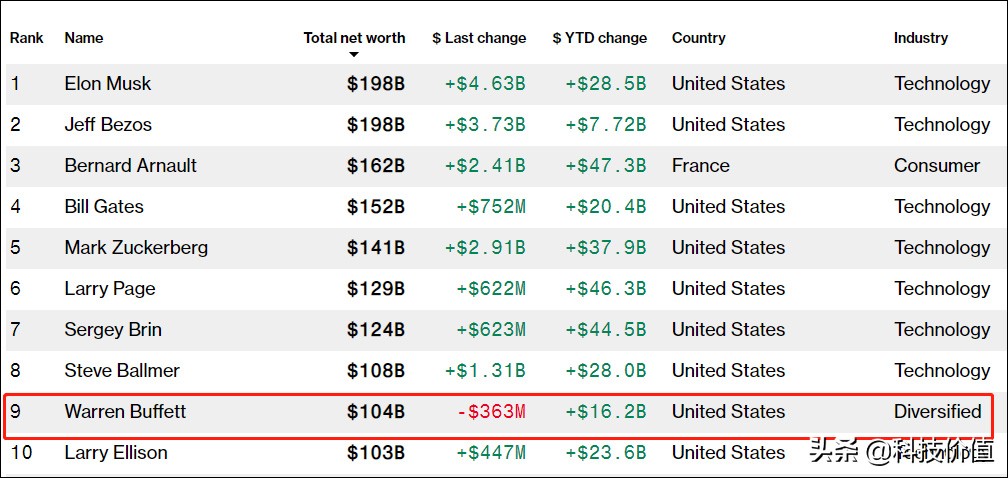
Task: Click France in Bernard Arnault's row
Action: (x=701, y=166)
